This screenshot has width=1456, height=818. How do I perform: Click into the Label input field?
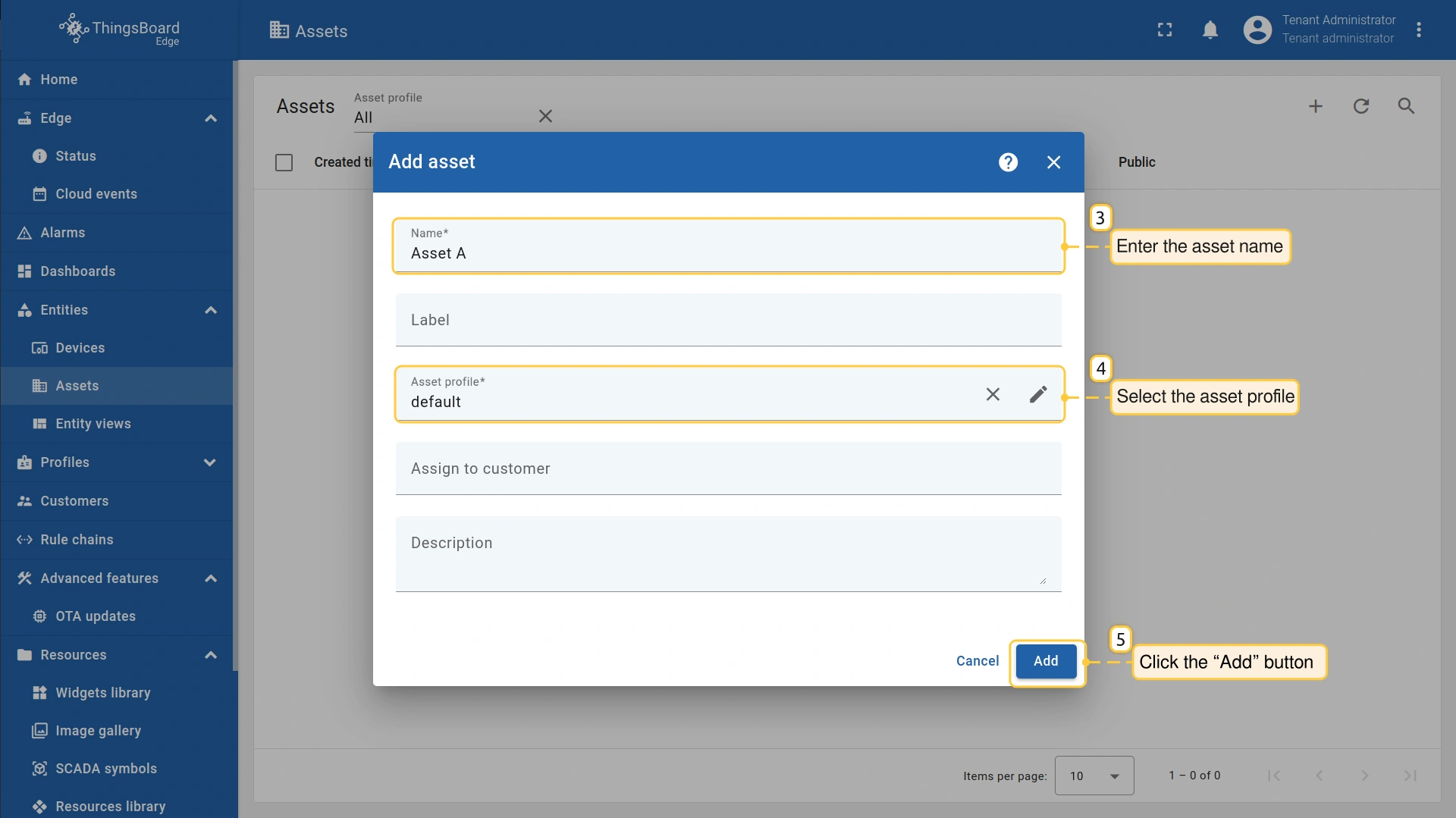728,321
